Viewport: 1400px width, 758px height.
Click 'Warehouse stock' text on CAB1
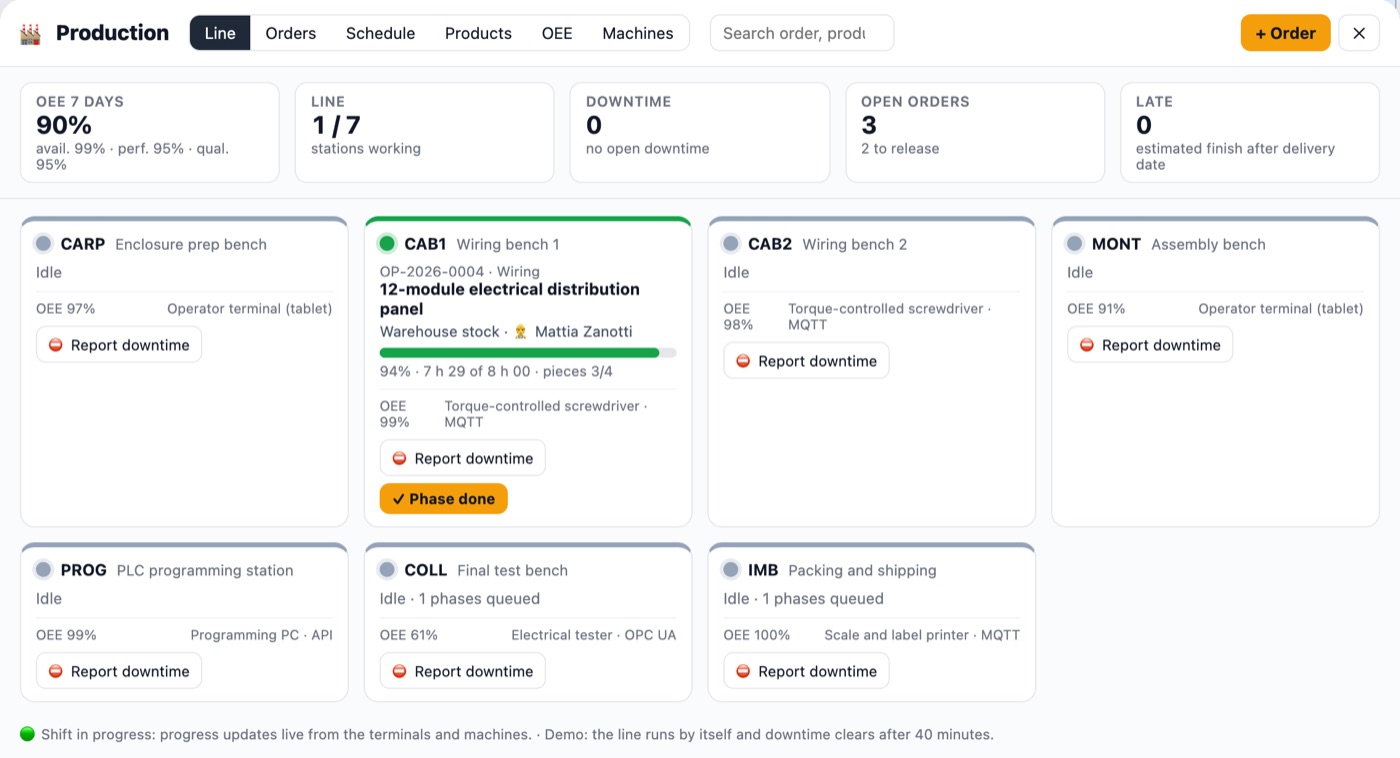[440, 332]
